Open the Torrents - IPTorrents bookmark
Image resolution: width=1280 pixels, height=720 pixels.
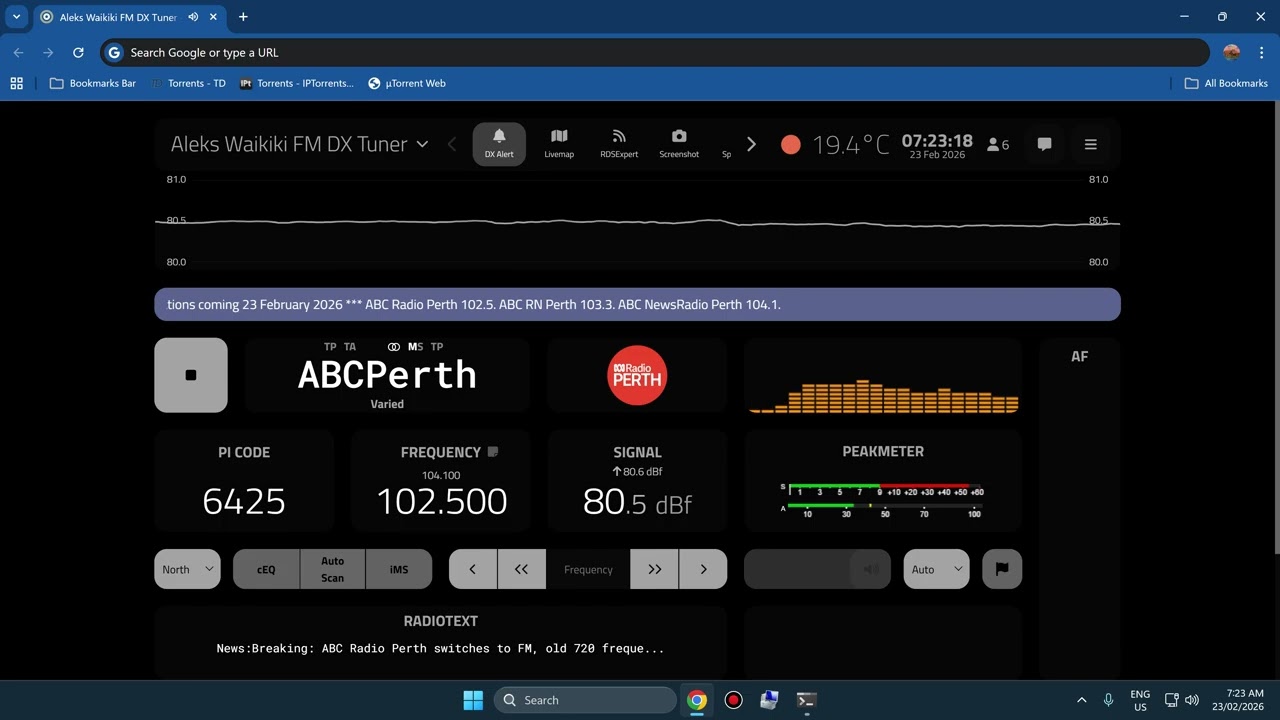(297, 83)
